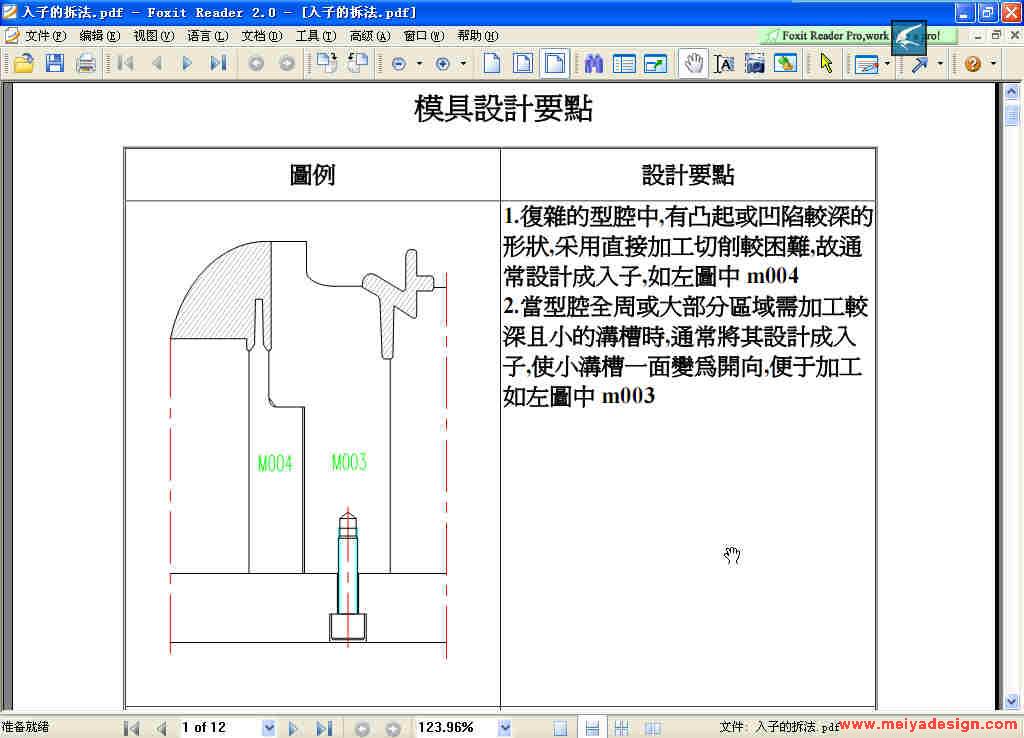Click the Save diskette icon
This screenshot has height=738, width=1024.
(x=54, y=64)
